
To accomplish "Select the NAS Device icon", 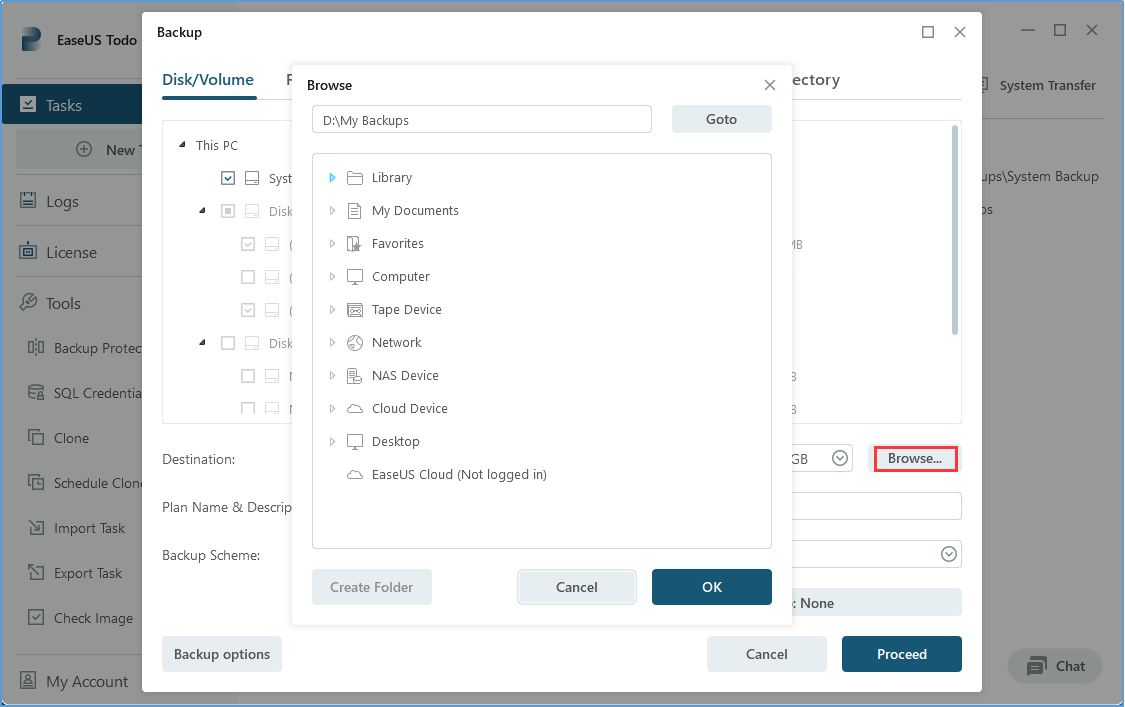I will [354, 376].
